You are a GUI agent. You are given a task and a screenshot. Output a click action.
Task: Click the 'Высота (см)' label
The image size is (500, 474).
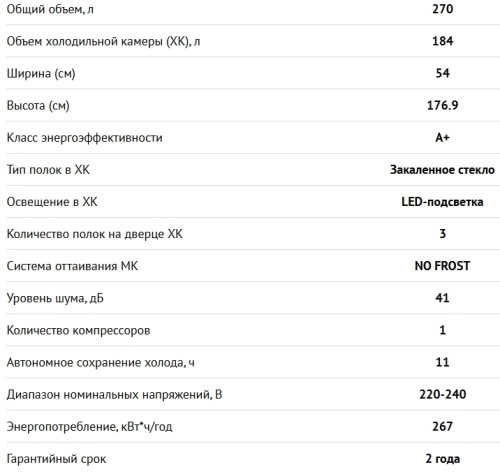(x=38, y=106)
